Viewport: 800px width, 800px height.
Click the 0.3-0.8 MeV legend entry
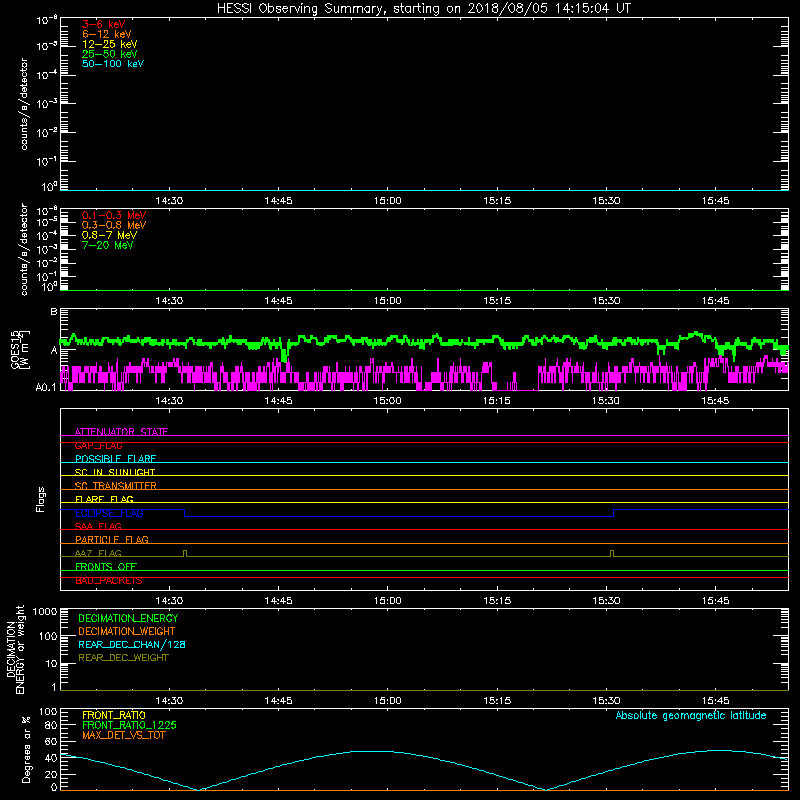coord(114,225)
